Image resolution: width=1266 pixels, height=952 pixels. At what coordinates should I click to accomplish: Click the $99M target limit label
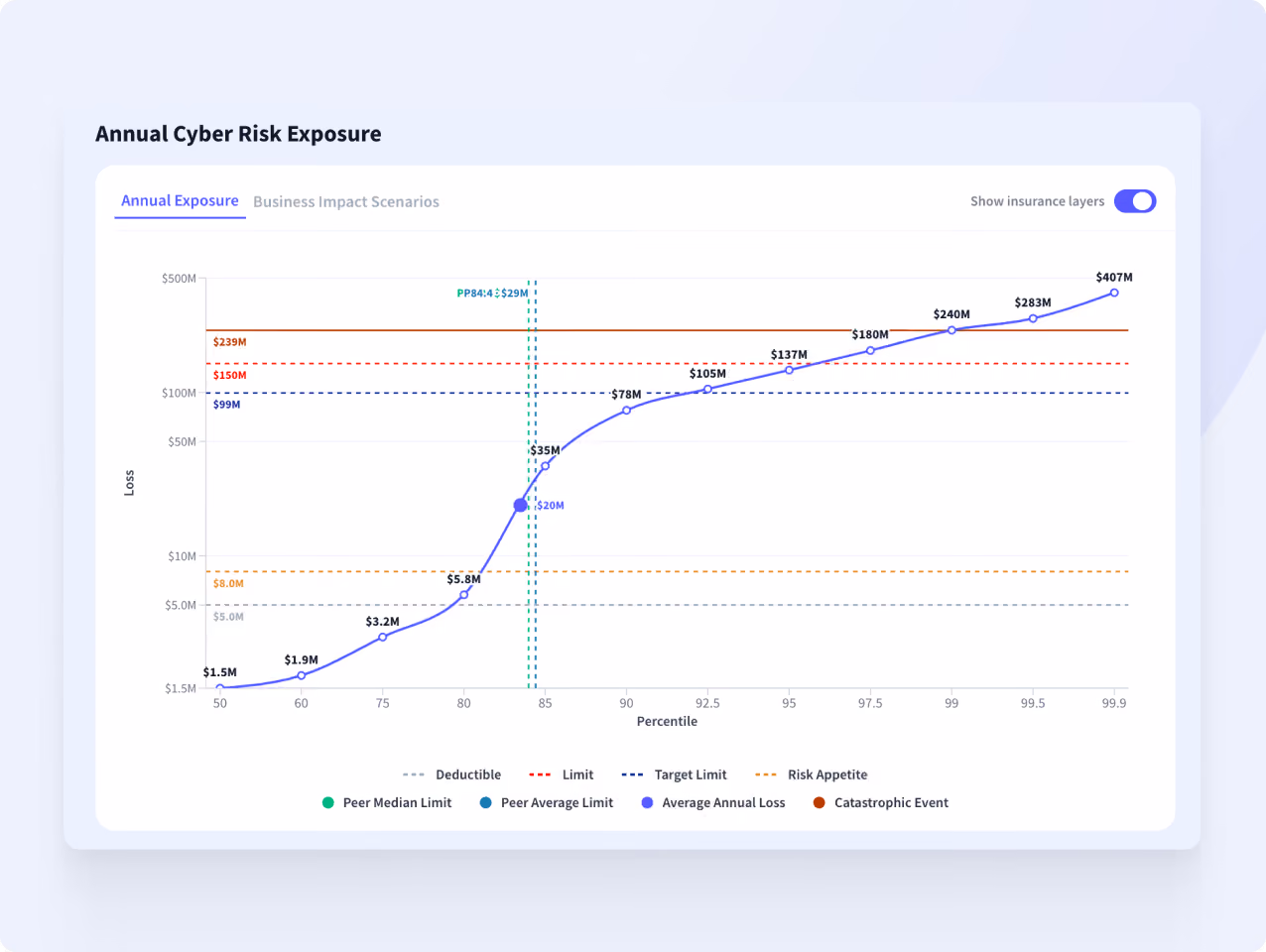[x=226, y=405]
